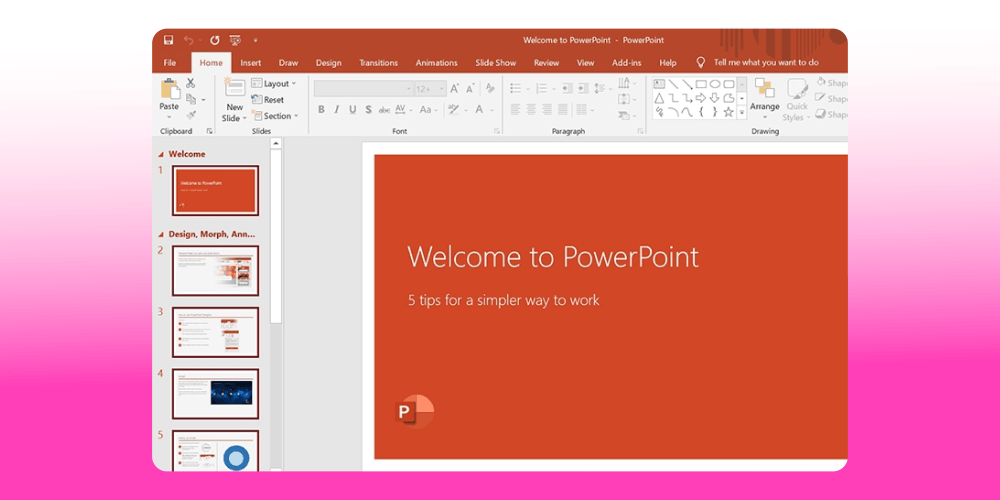Toggle Italic formatting
Screen dimensions: 1000x500
pyautogui.click(x=337, y=110)
